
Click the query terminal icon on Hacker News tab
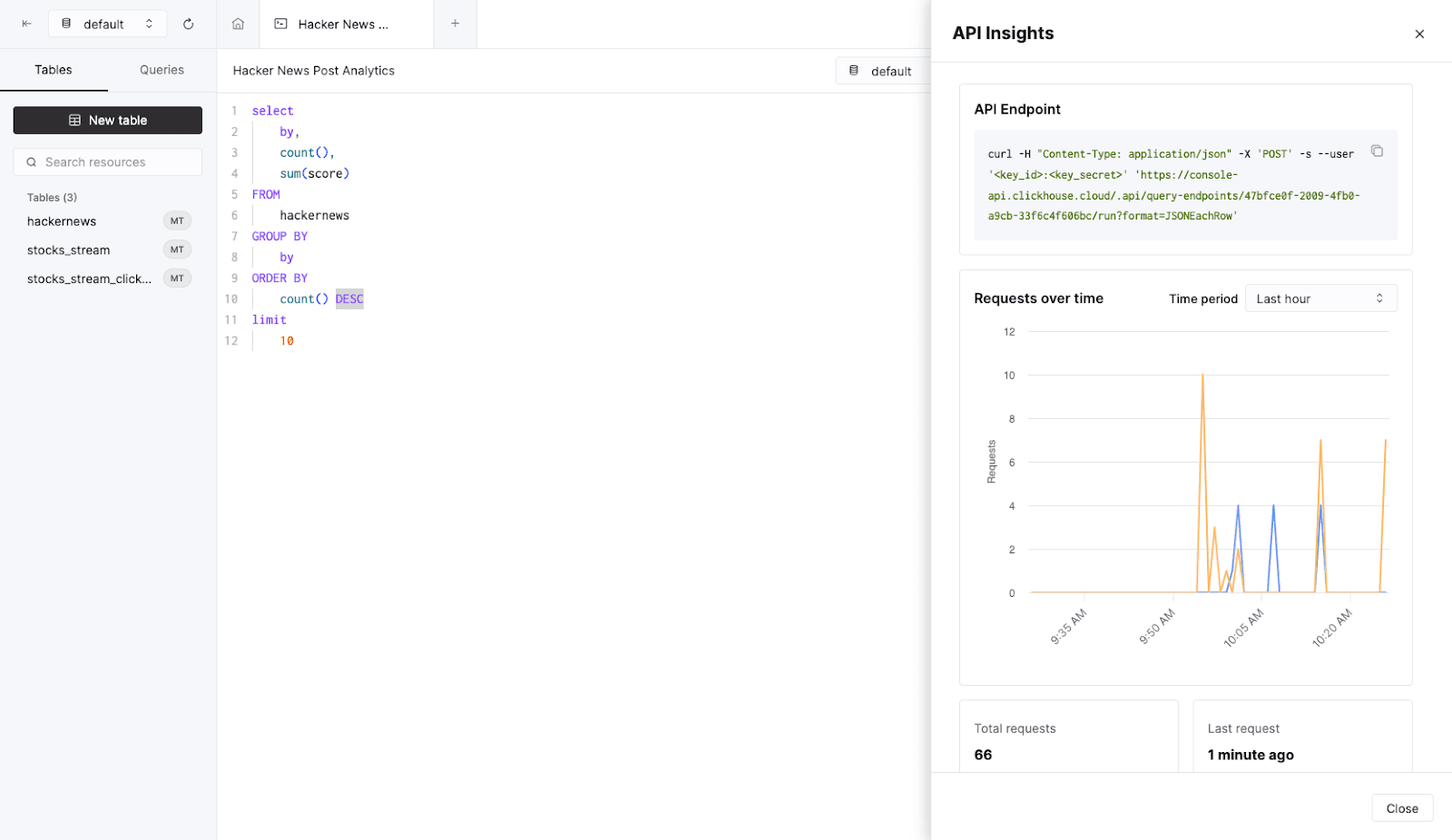coord(279,24)
